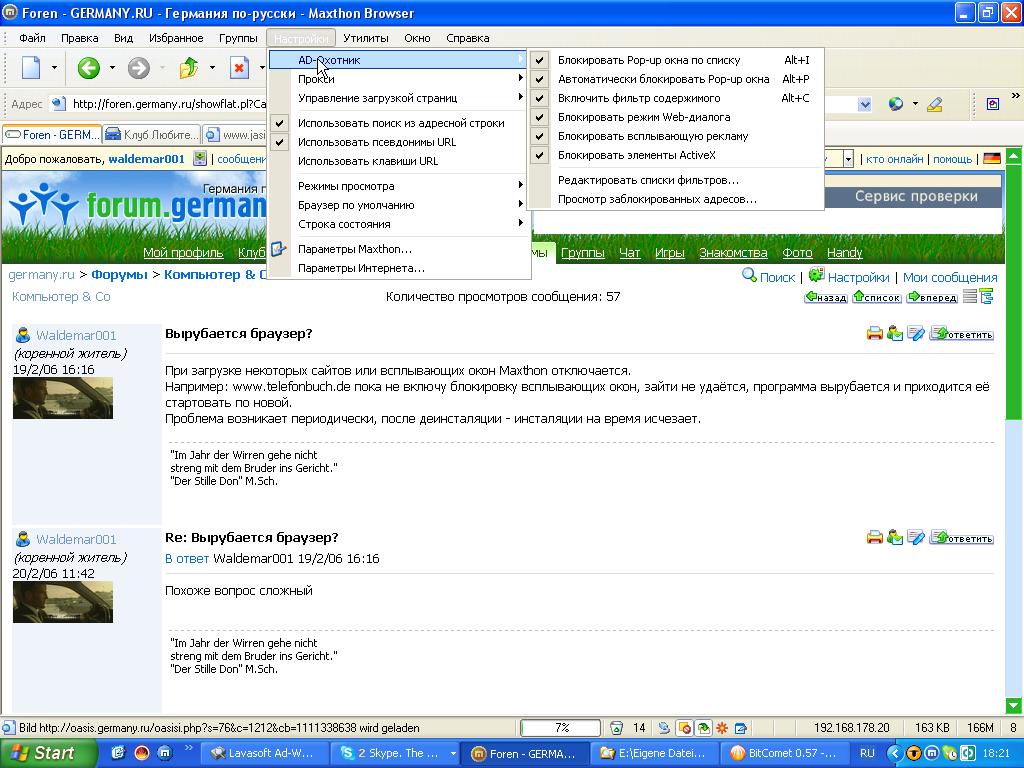Open the Back button history dropdown arrow

(x=112, y=67)
